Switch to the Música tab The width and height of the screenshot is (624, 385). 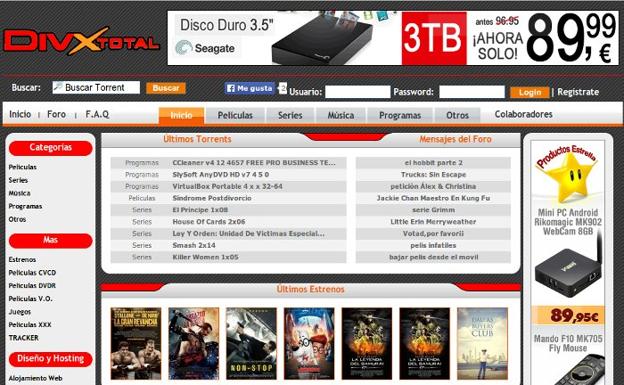click(x=341, y=115)
